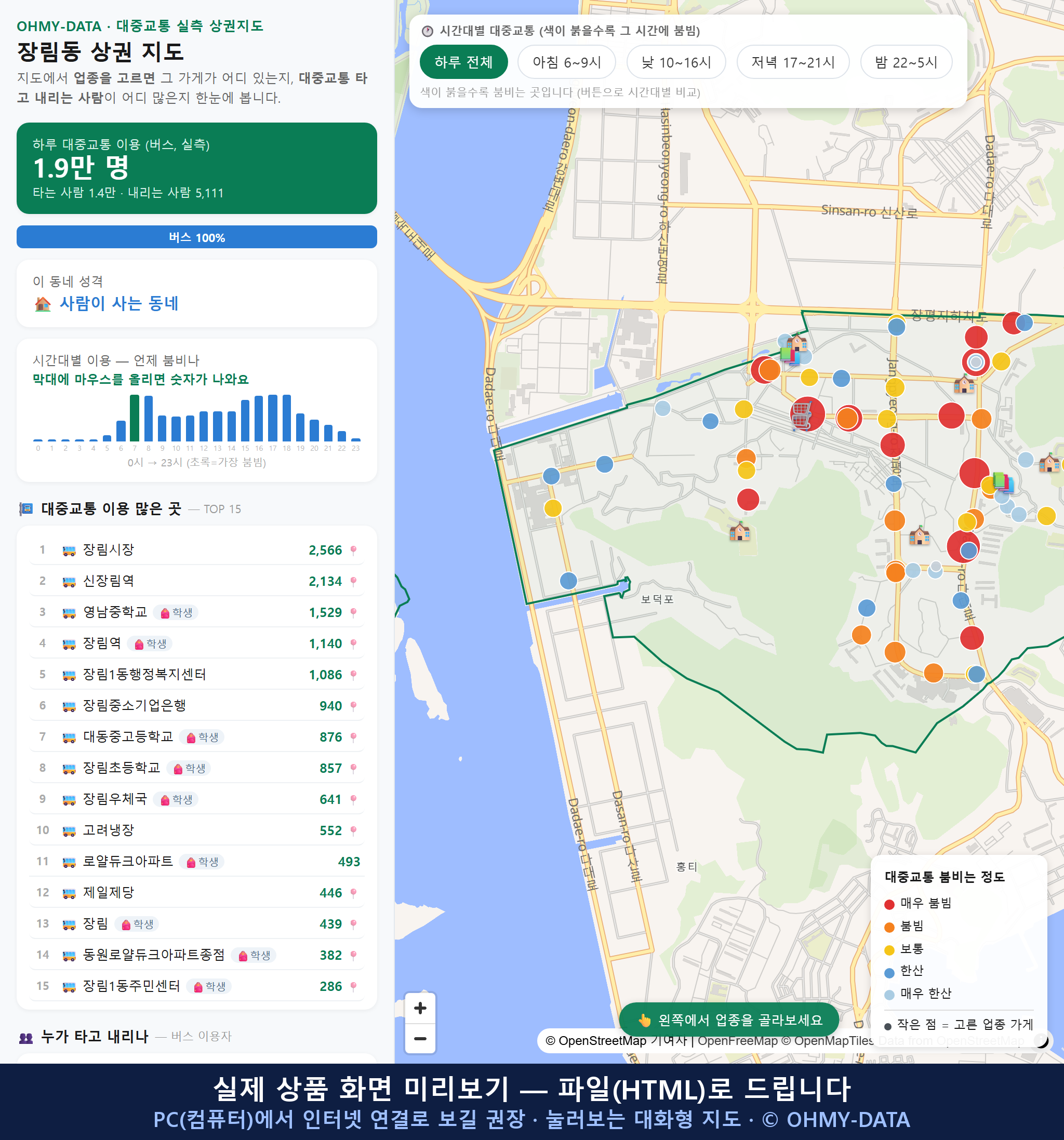Click the 매우 붐빔 red legend dot

click(889, 904)
